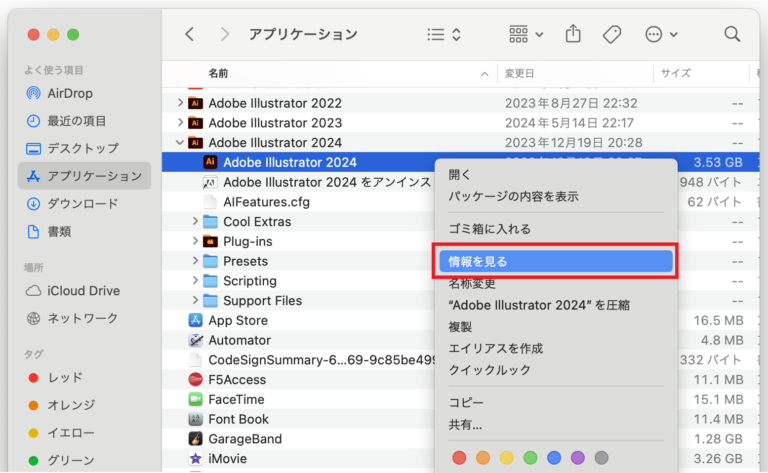The width and height of the screenshot is (768, 473).
Task: Choose 情報を見る in context menu
Action: coord(556,261)
